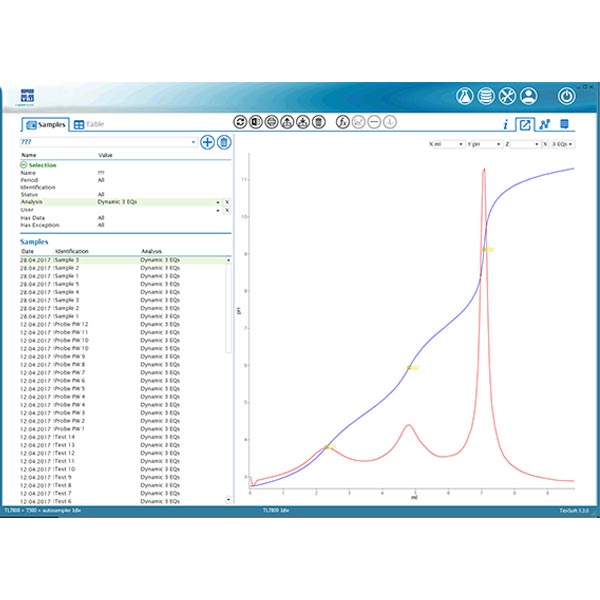This screenshot has width=600, height=600.
Task: Open the tools settings icon in header
Action: [507, 97]
